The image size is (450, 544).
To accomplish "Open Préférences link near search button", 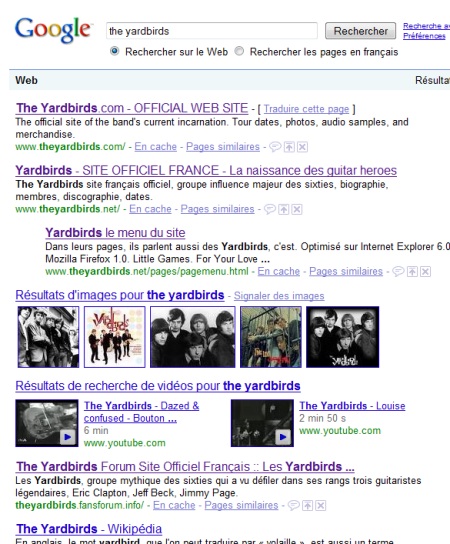I will coord(424,36).
